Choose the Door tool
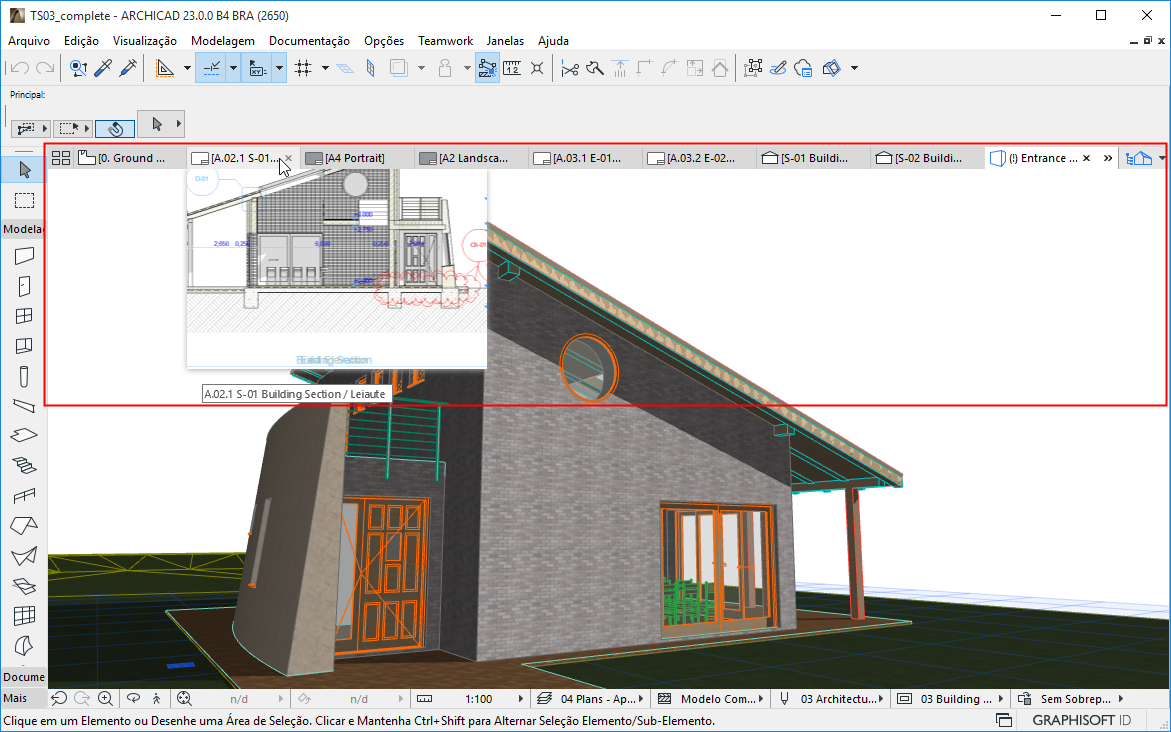Image resolution: width=1171 pixels, height=732 pixels. pos(24,286)
